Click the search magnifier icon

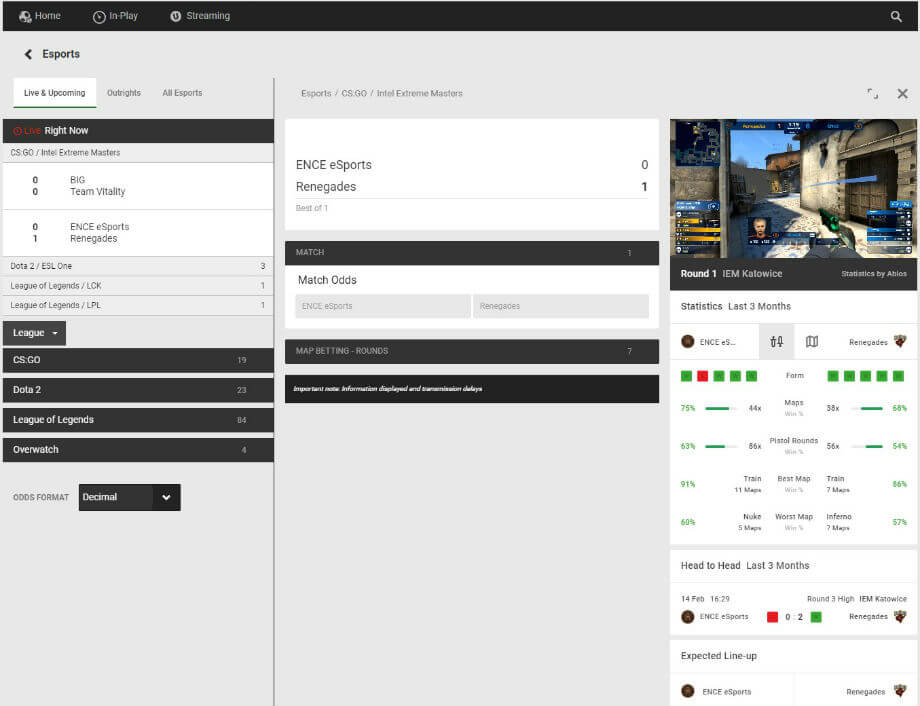click(896, 17)
